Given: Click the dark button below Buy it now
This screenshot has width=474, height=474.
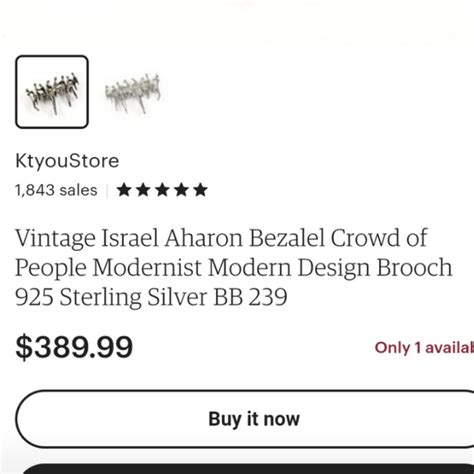Looking at the screenshot, I should [x=248, y=468].
